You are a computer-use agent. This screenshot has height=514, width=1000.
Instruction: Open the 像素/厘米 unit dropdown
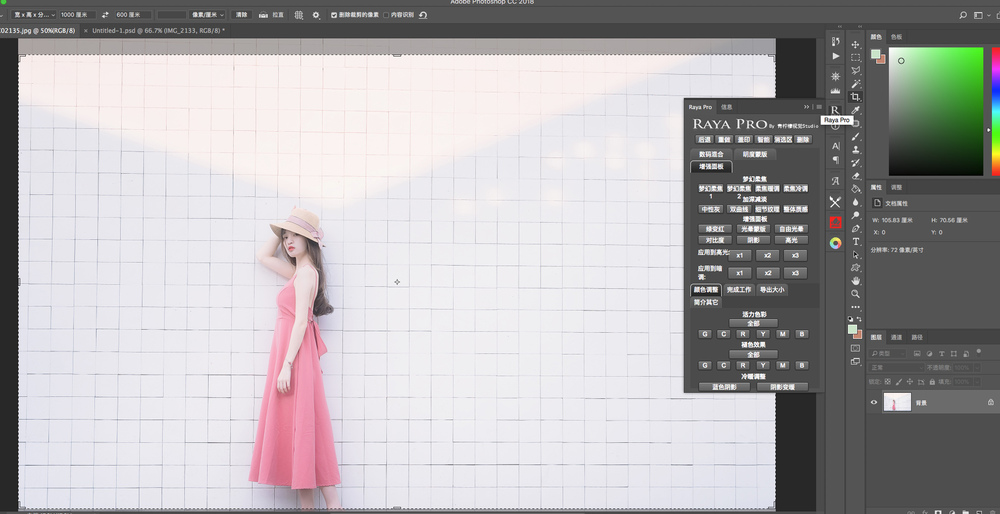pyautogui.click(x=207, y=15)
